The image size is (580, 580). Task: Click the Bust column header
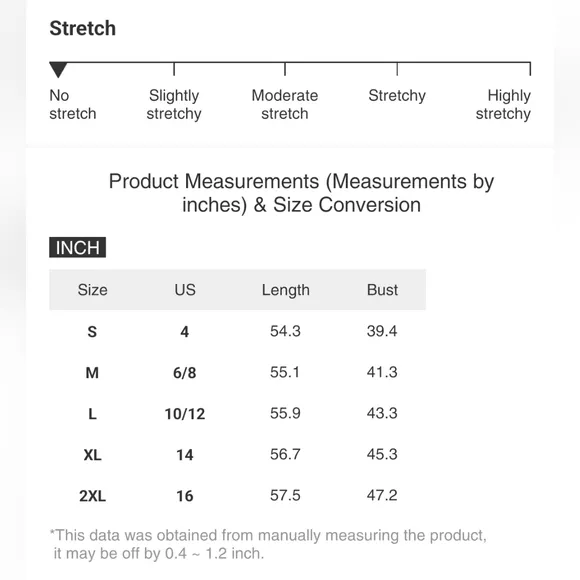[x=382, y=290]
